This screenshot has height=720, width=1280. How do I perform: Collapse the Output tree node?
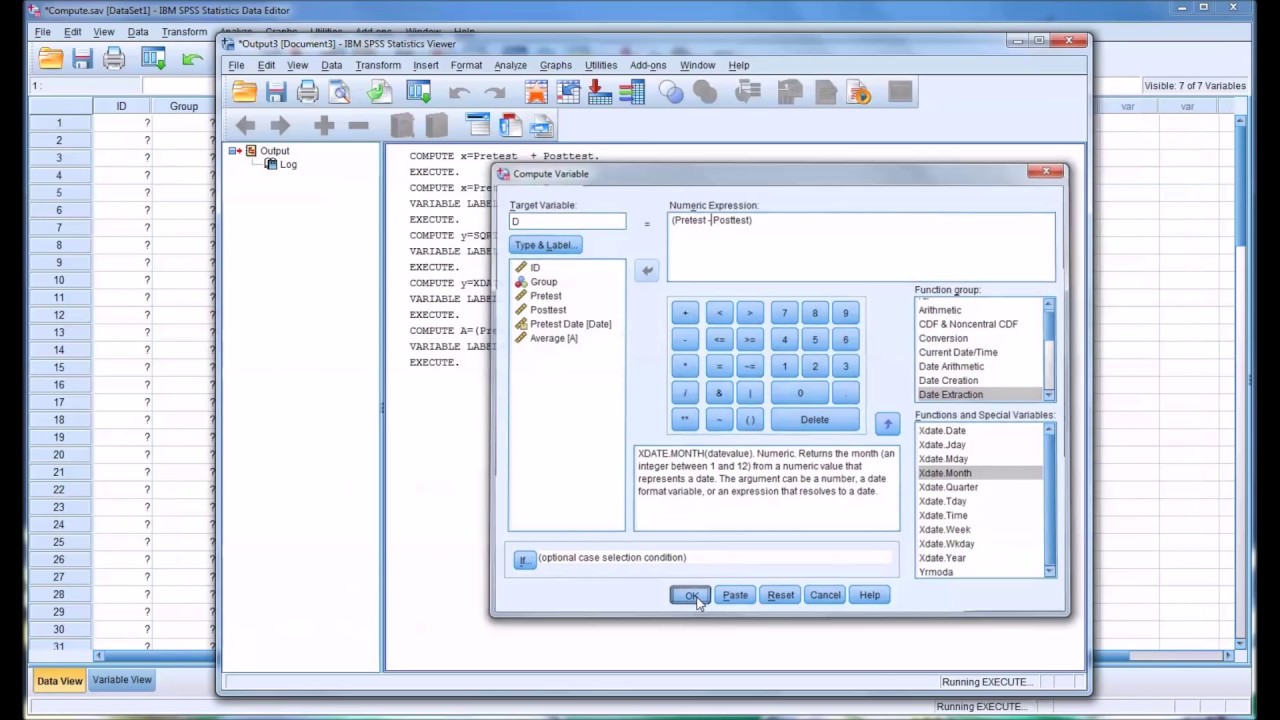point(232,151)
